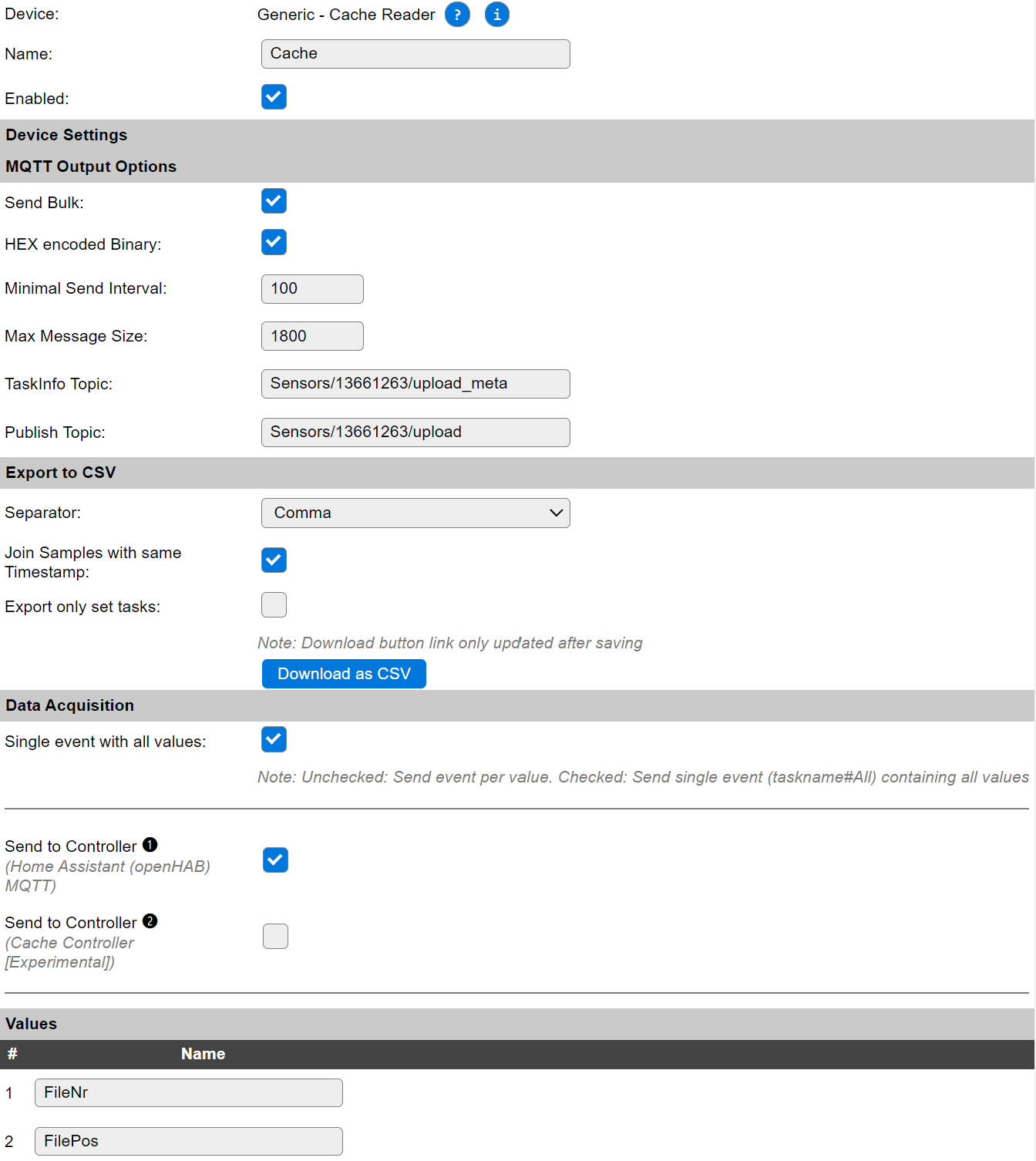
Task: Click the controller number 2 badge
Action: click(150, 921)
